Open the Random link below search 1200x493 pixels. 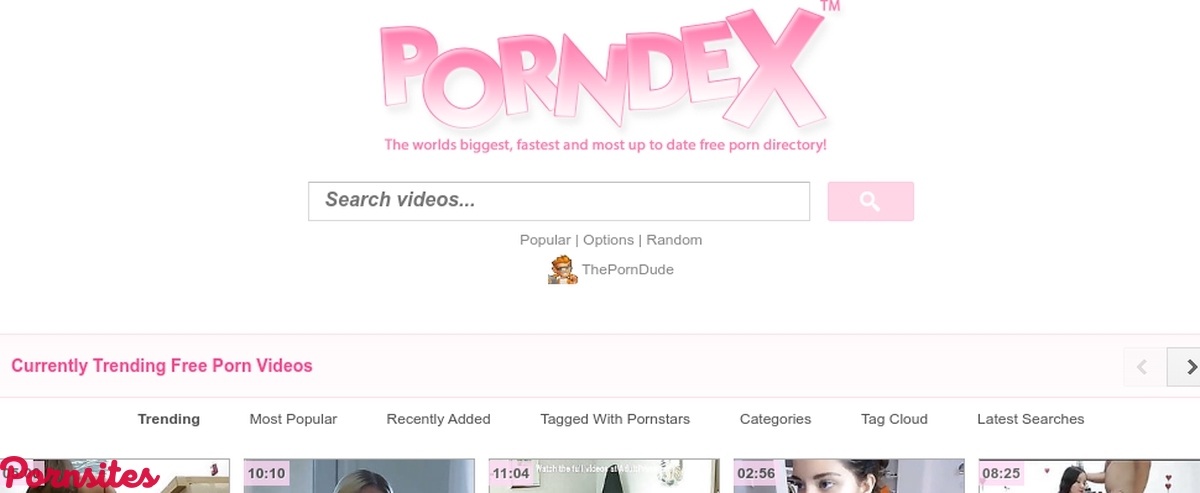(x=674, y=240)
